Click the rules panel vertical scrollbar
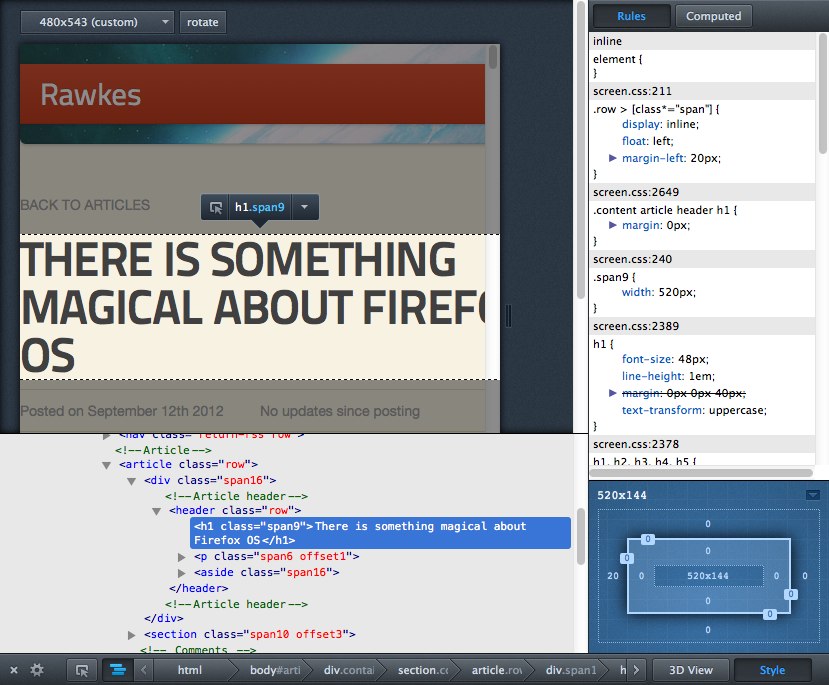The height and width of the screenshot is (685, 829). (x=823, y=93)
